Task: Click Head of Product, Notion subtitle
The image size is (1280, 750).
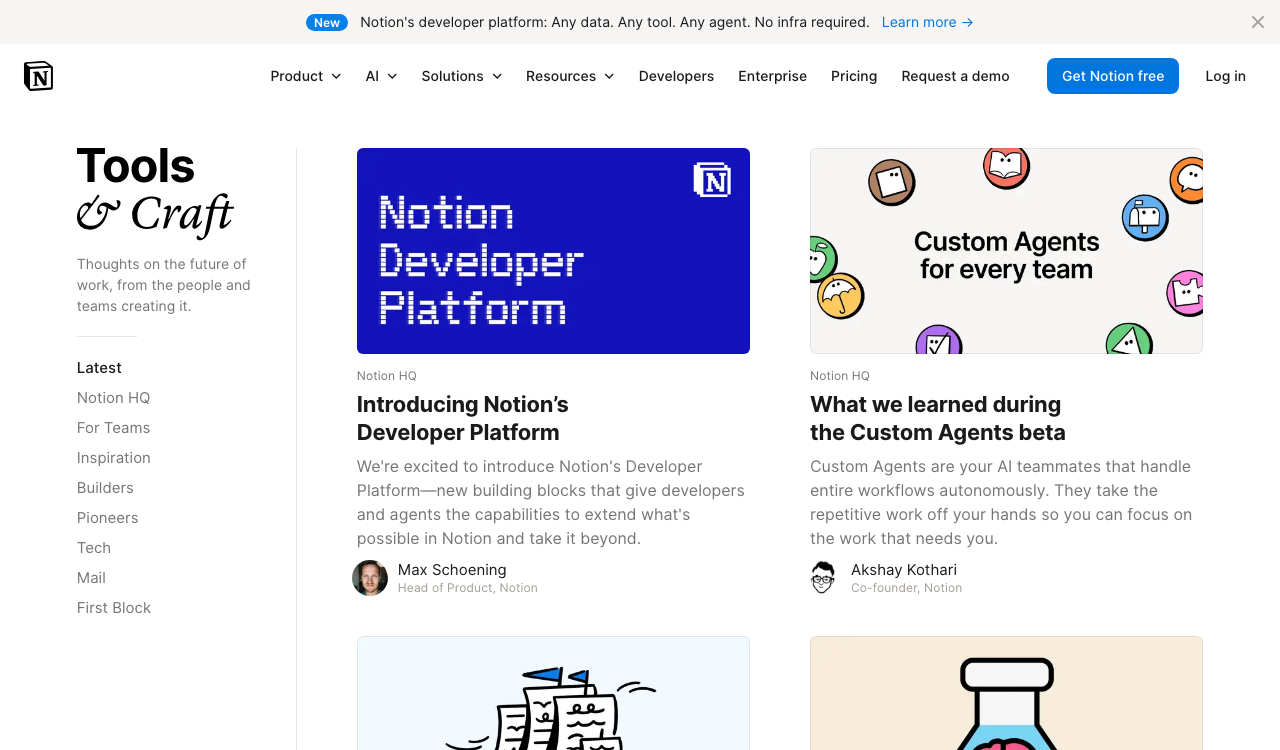Action: coord(468,588)
